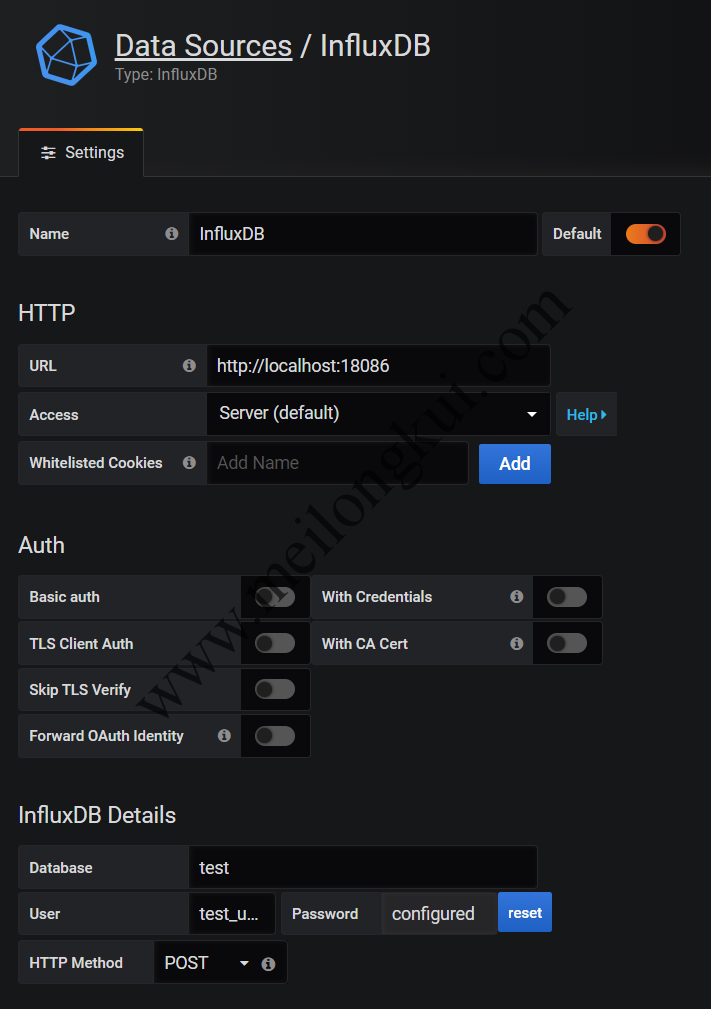Follow the Data Sources breadcrumb link

click(203, 46)
